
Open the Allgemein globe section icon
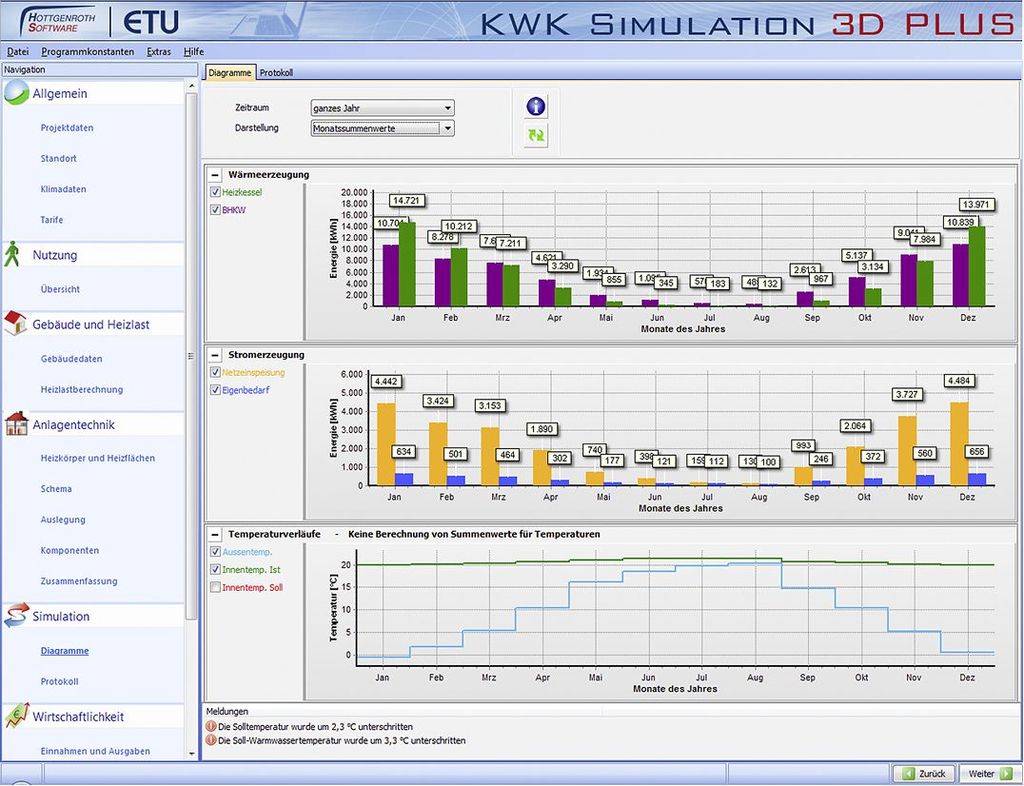tap(16, 93)
